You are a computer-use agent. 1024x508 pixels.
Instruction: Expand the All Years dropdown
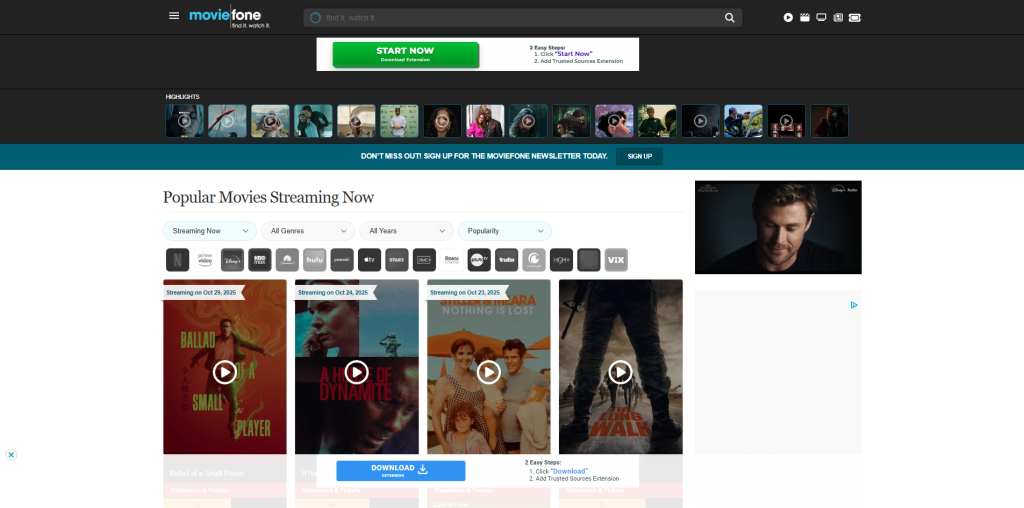click(x=405, y=231)
